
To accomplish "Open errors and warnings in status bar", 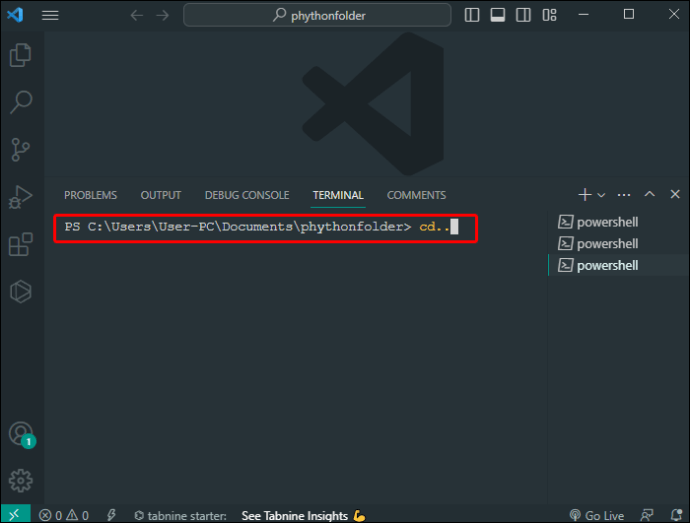I will pos(64,515).
